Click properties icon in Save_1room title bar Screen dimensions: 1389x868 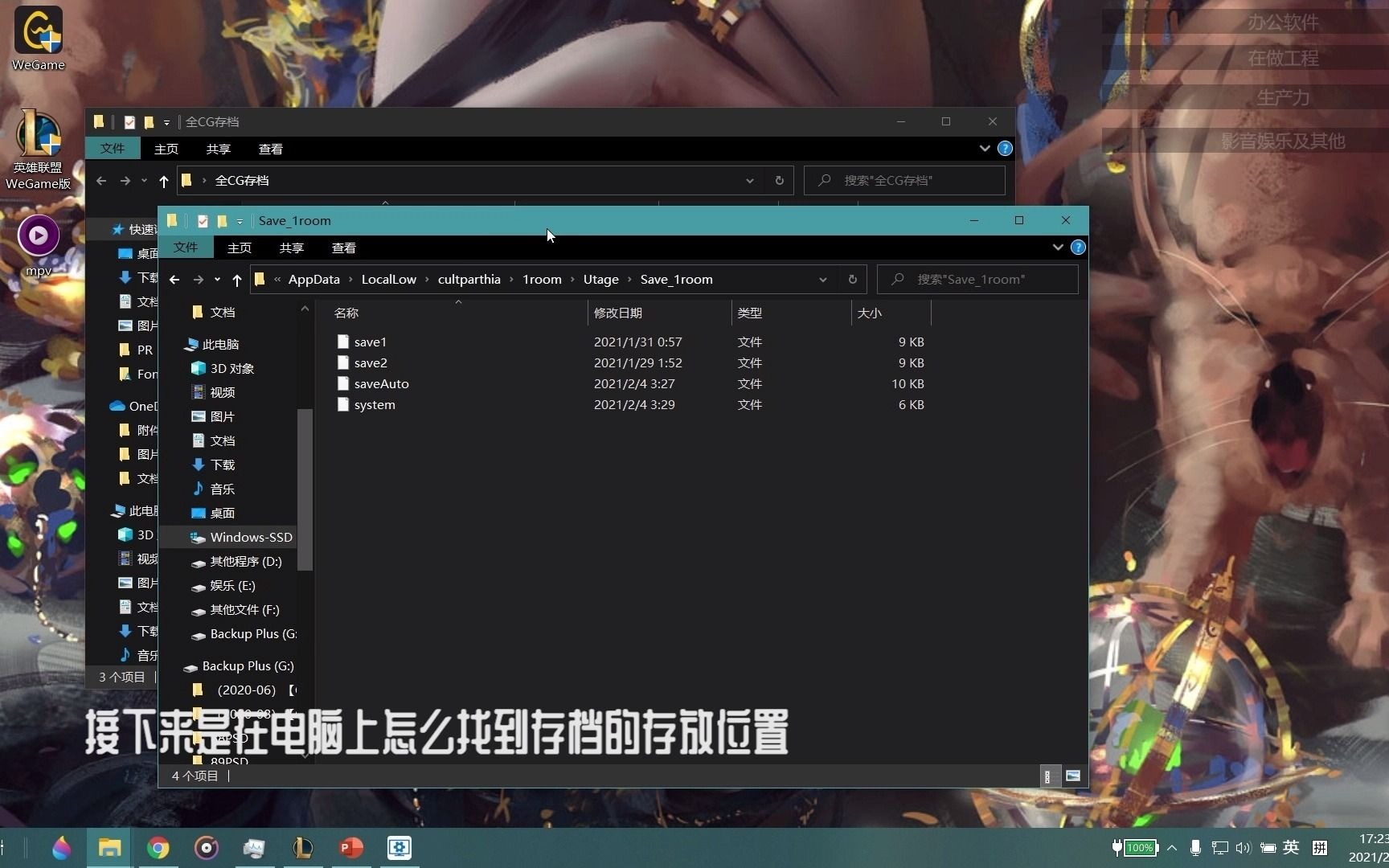point(203,221)
